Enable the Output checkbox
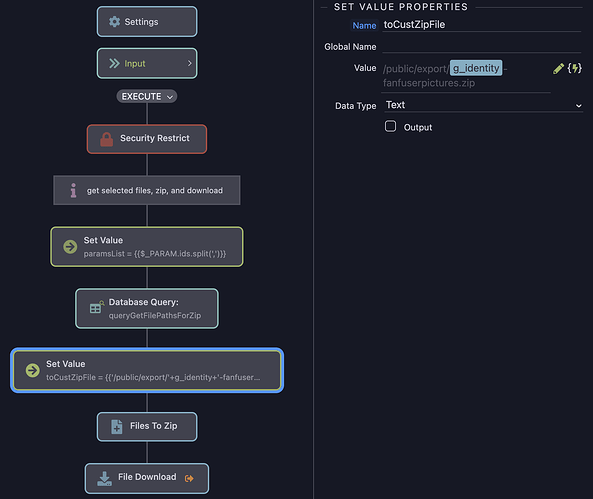Image resolution: width=593 pixels, height=499 pixels. click(x=390, y=126)
